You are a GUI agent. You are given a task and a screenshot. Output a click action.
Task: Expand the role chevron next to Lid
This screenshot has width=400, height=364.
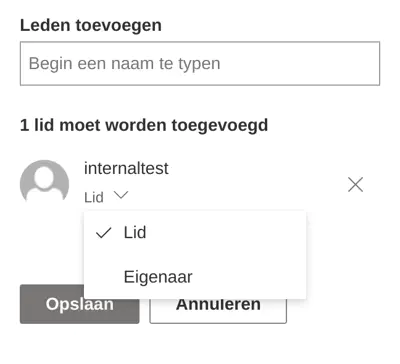pos(121,194)
